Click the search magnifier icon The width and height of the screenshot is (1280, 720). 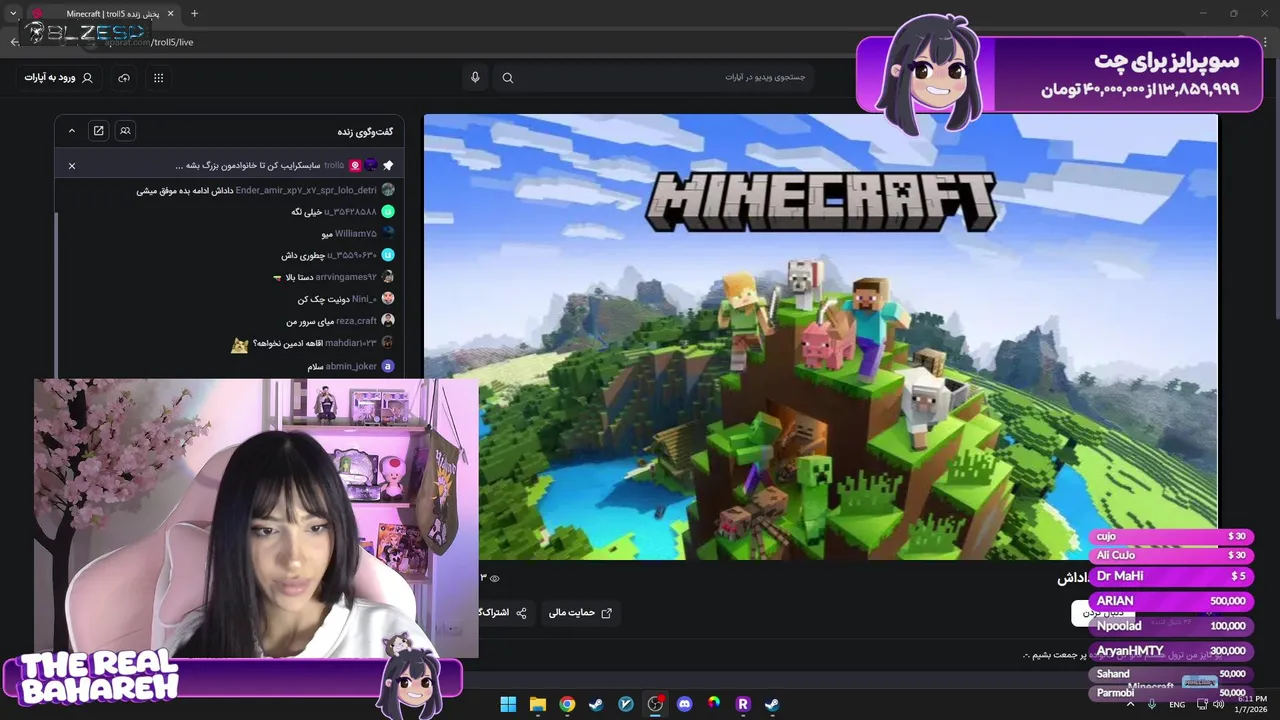pyautogui.click(x=508, y=78)
